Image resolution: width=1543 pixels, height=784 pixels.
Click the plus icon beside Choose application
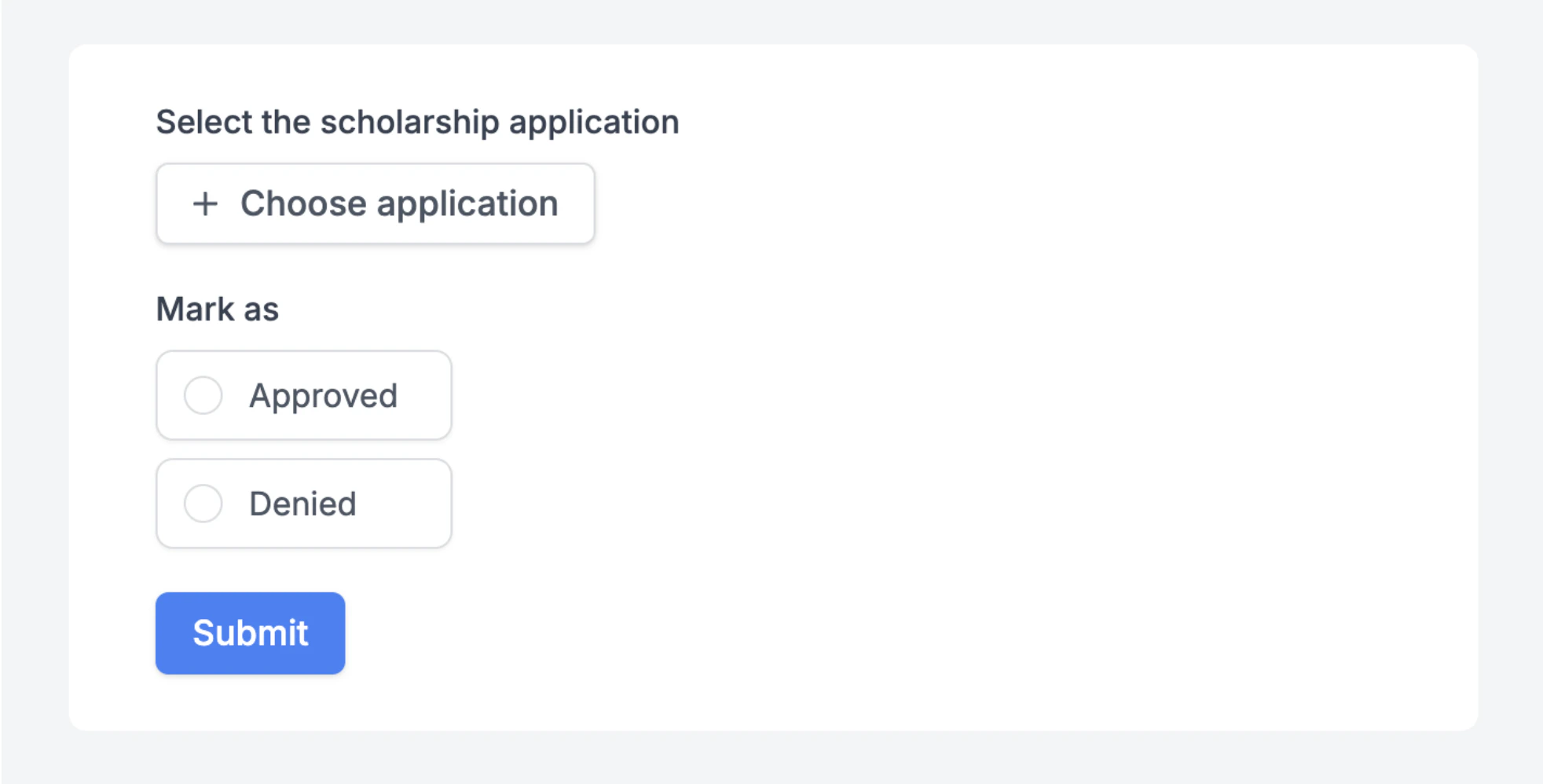click(205, 204)
